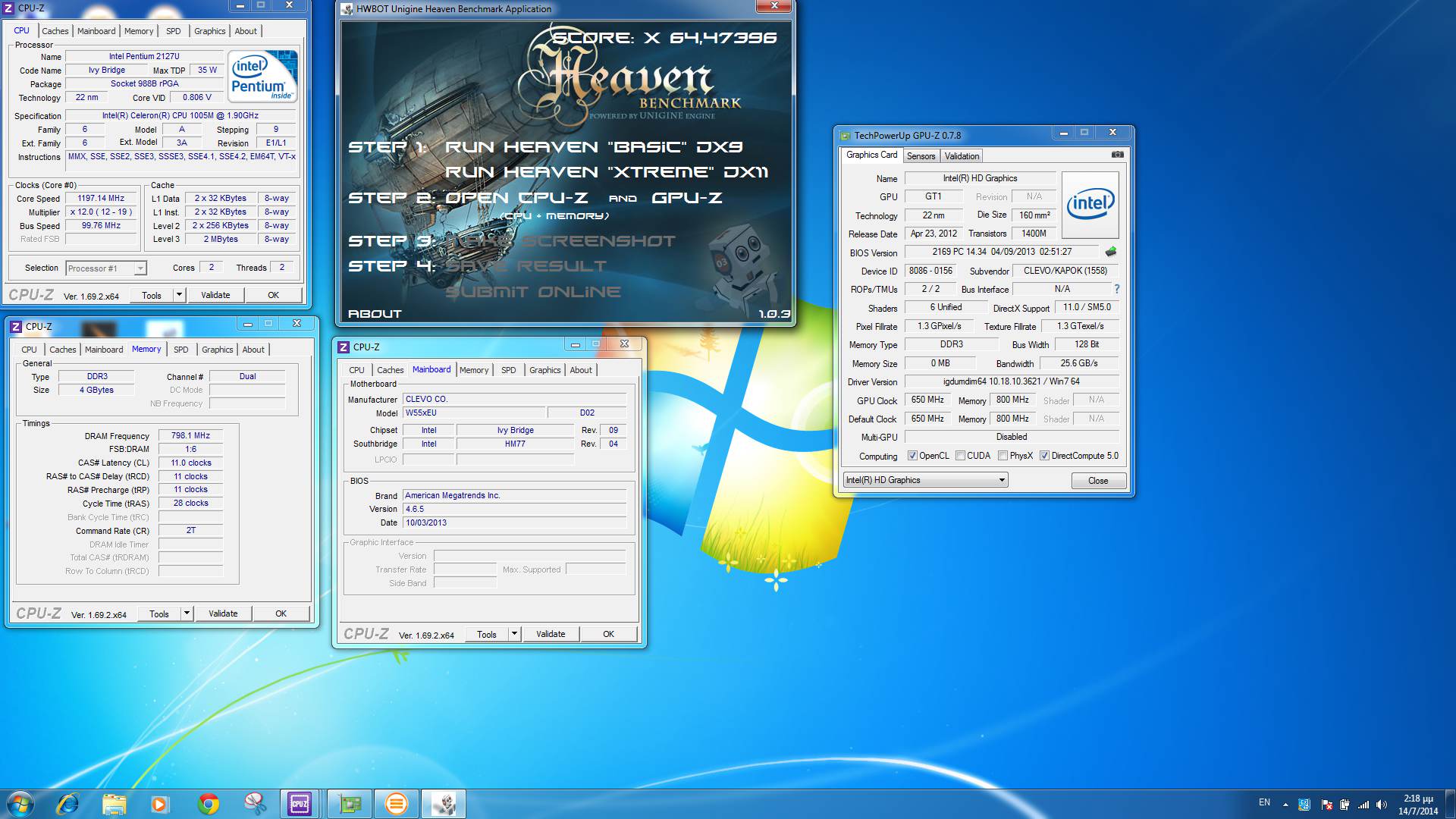Expand Tools dropdown arrow in CPU-Z CPU window

click(179, 295)
